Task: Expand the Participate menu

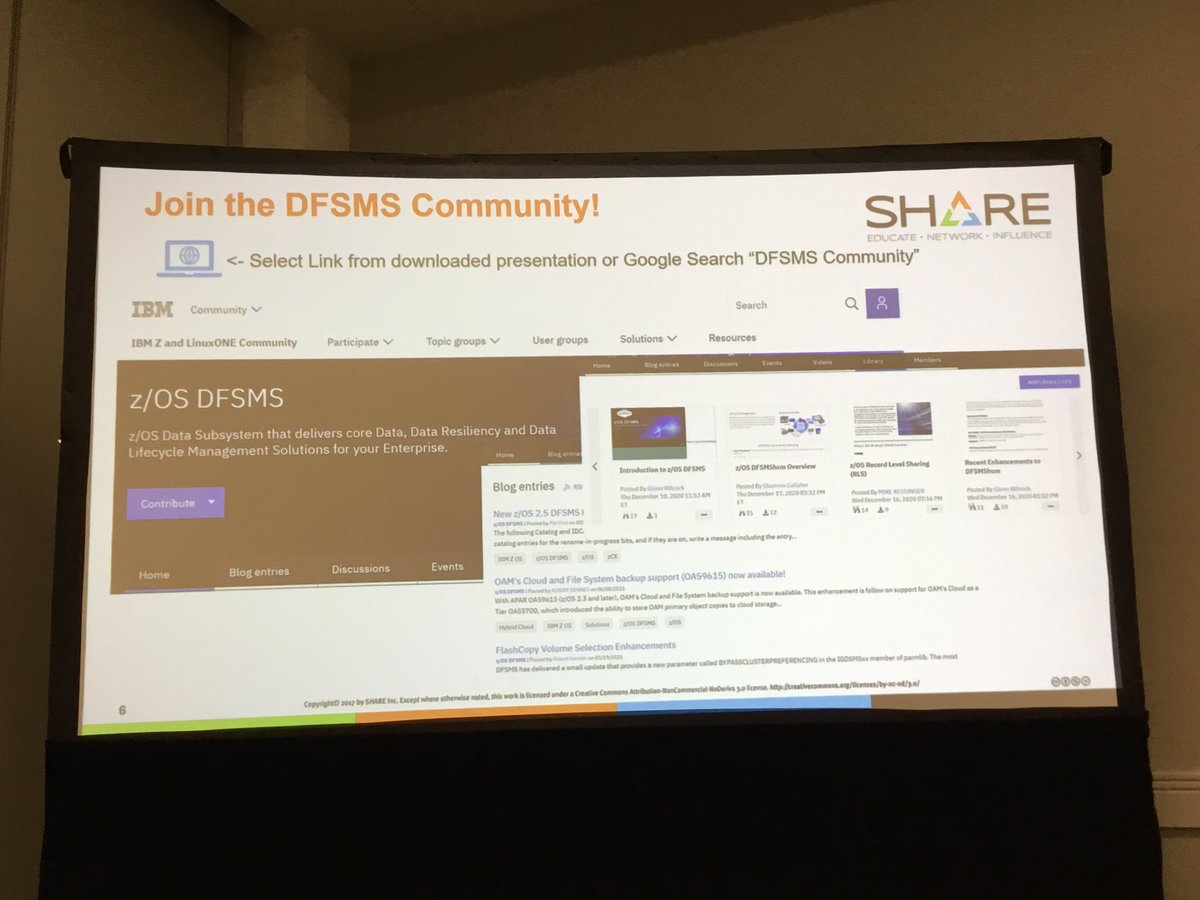Action: [x=360, y=341]
